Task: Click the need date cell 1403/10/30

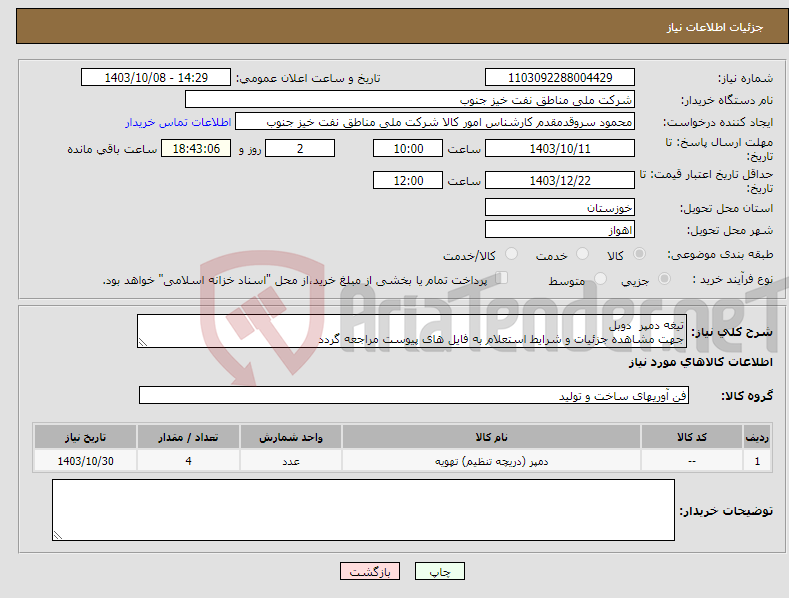Action: coord(86,461)
